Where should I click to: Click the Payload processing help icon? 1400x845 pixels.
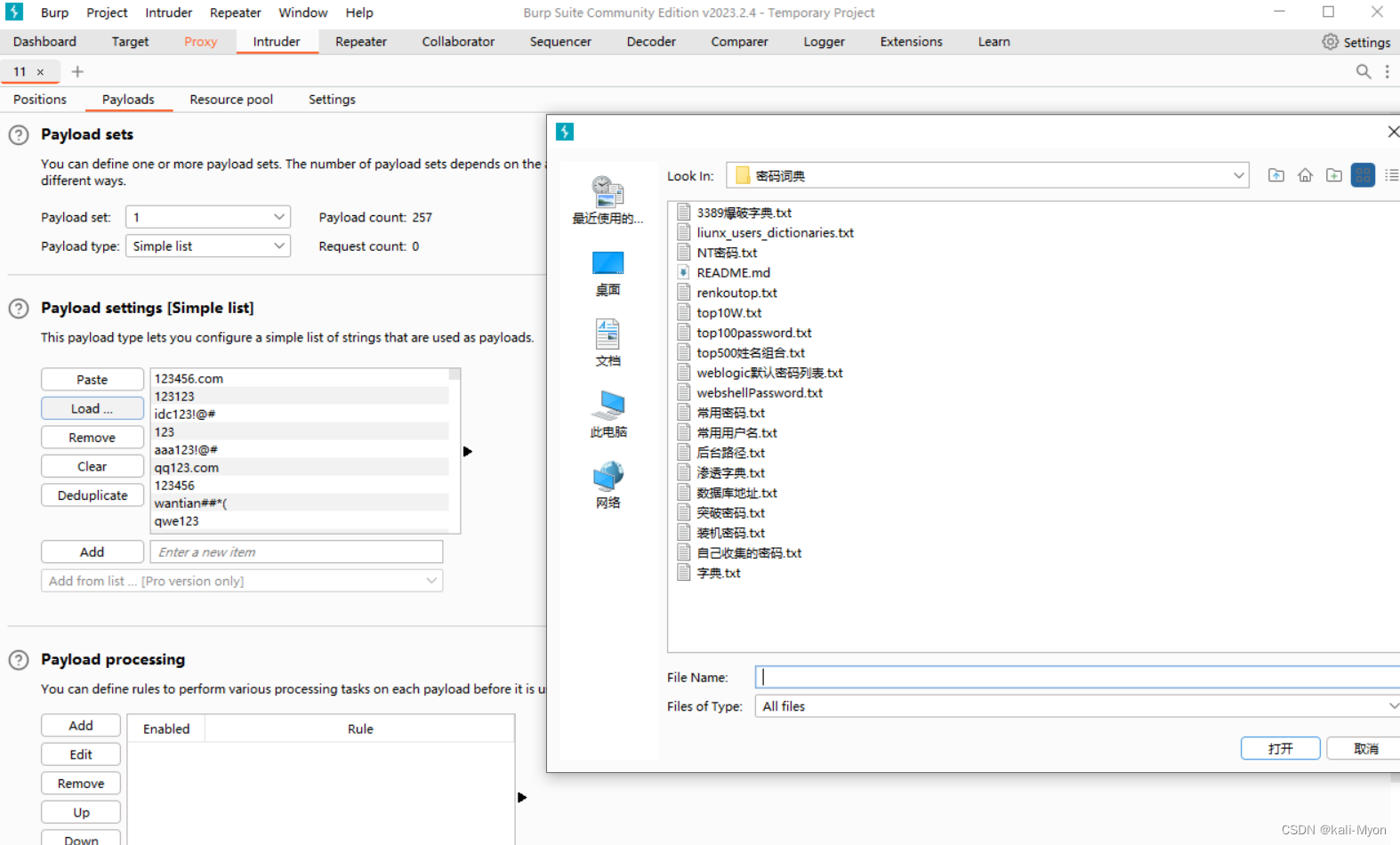tap(19, 660)
